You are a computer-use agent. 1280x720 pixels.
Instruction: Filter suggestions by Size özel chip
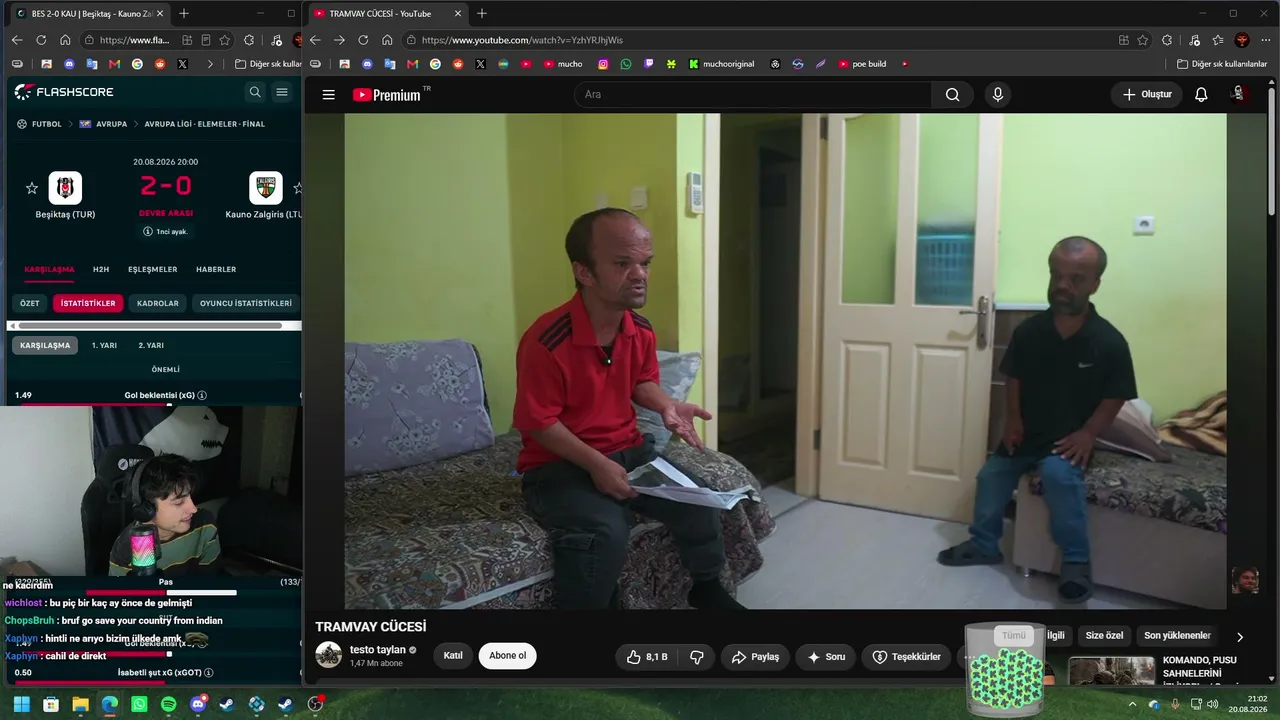pos(1104,636)
